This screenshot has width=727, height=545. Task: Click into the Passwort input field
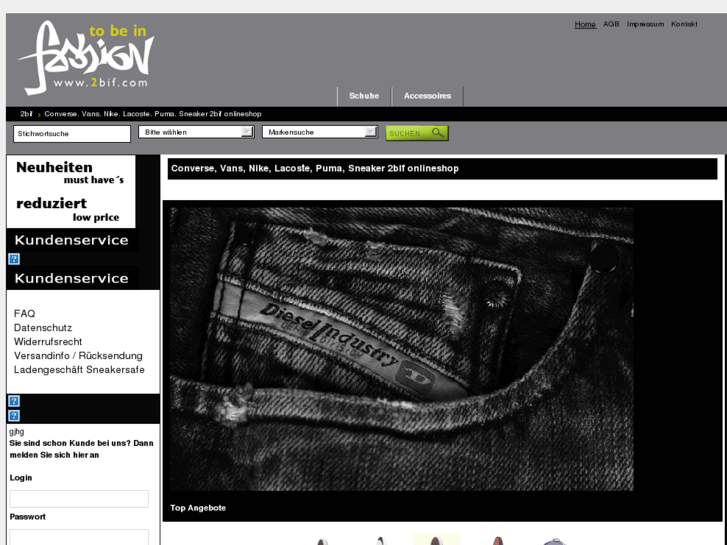coord(79,537)
